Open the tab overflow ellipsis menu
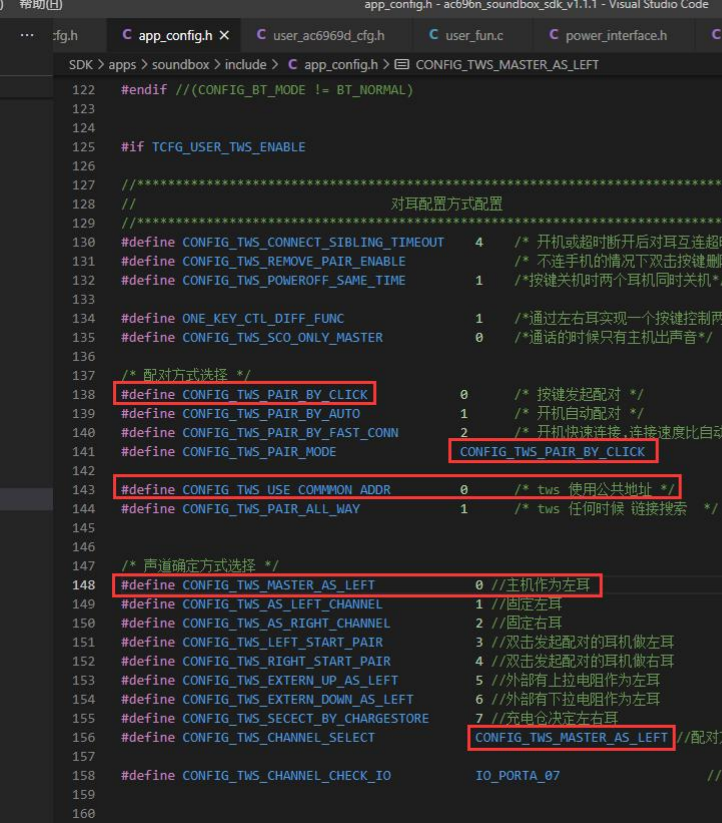Screen dimensions: 722x823 pyautogui.click(x=27, y=35)
